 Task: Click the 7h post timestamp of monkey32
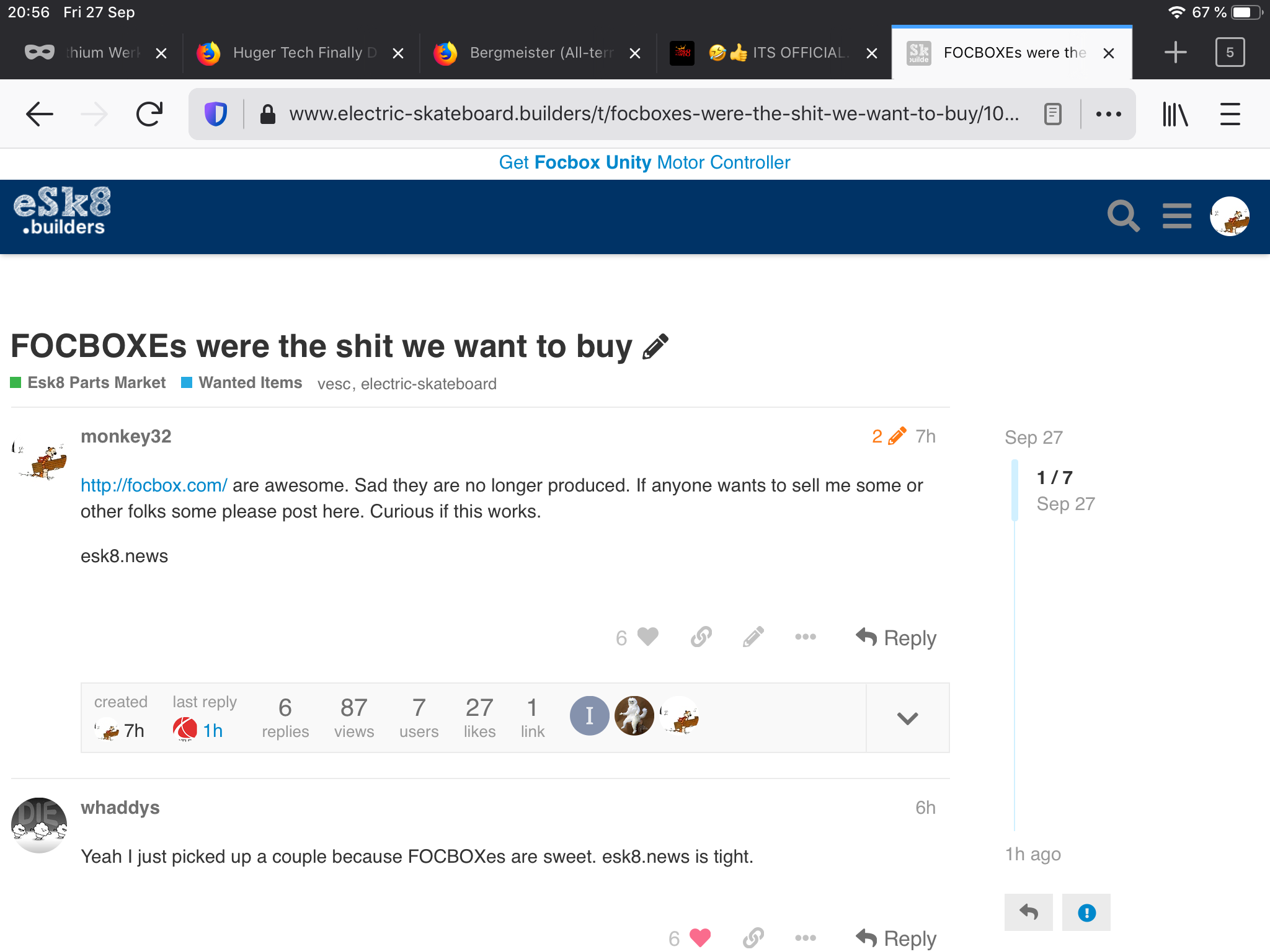tap(925, 436)
